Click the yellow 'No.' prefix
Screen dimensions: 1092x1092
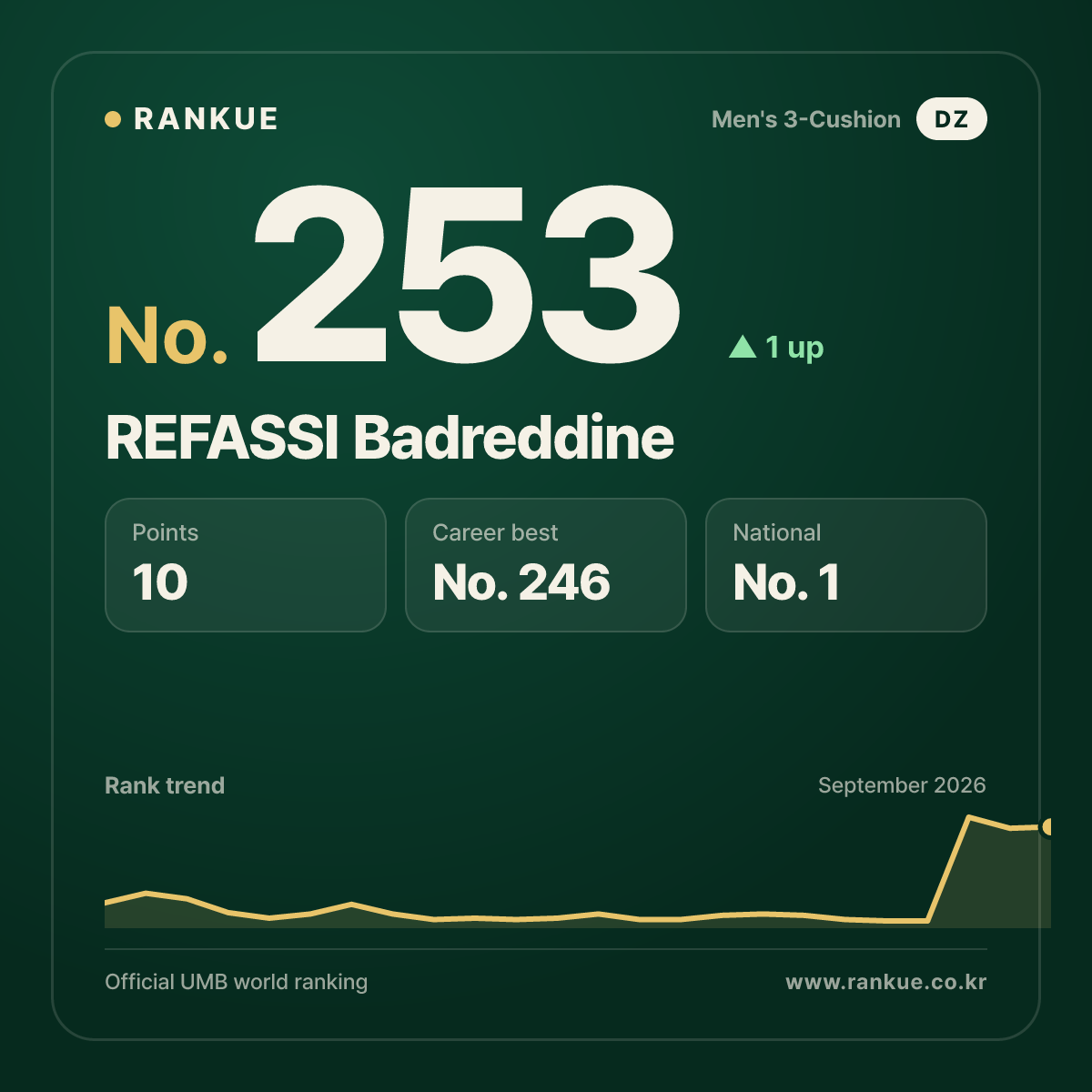click(167, 336)
